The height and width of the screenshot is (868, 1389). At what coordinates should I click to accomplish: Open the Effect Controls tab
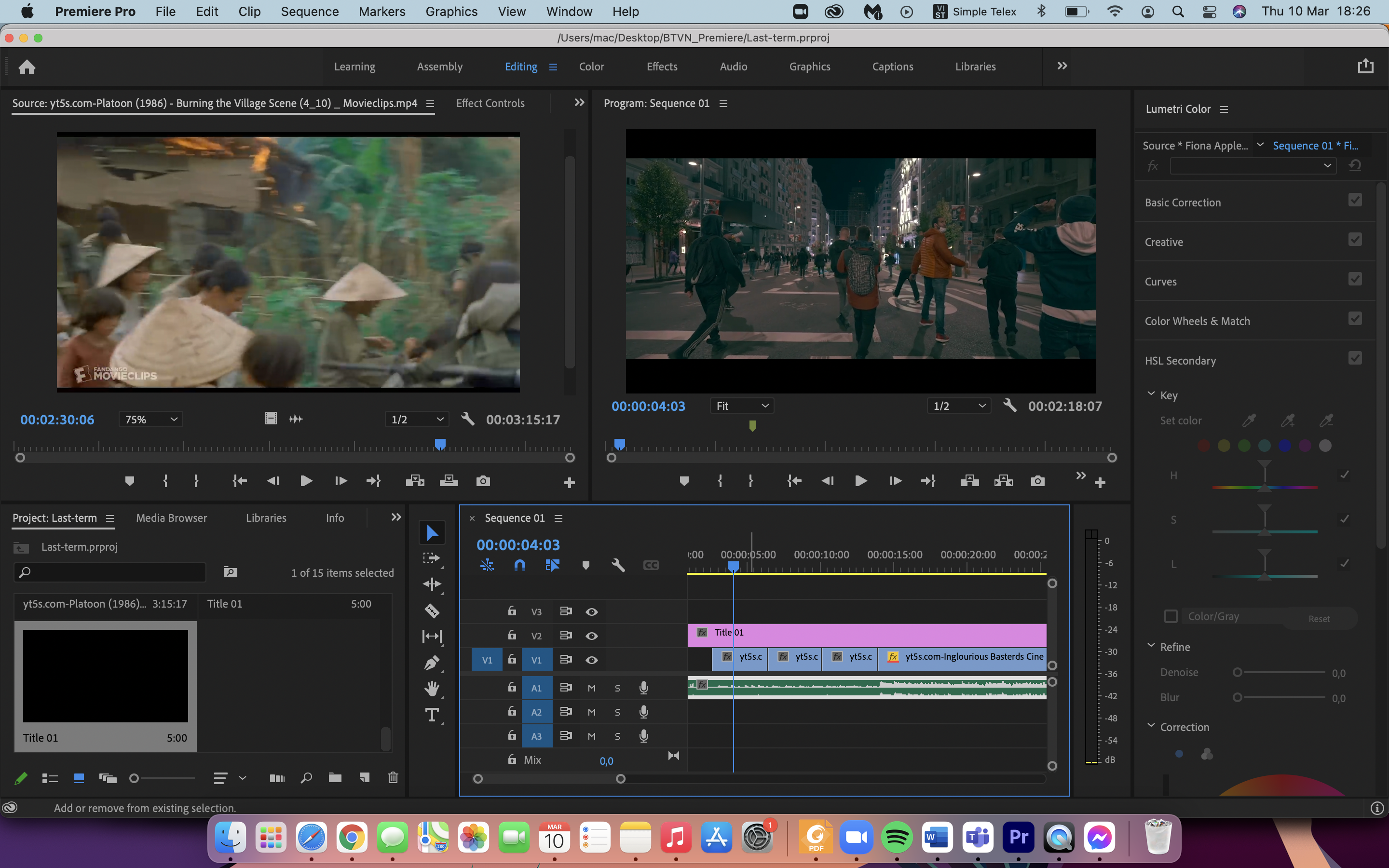tap(490, 103)
